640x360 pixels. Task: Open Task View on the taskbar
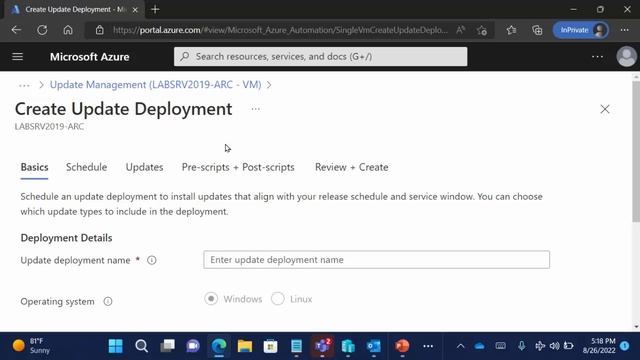167,346
